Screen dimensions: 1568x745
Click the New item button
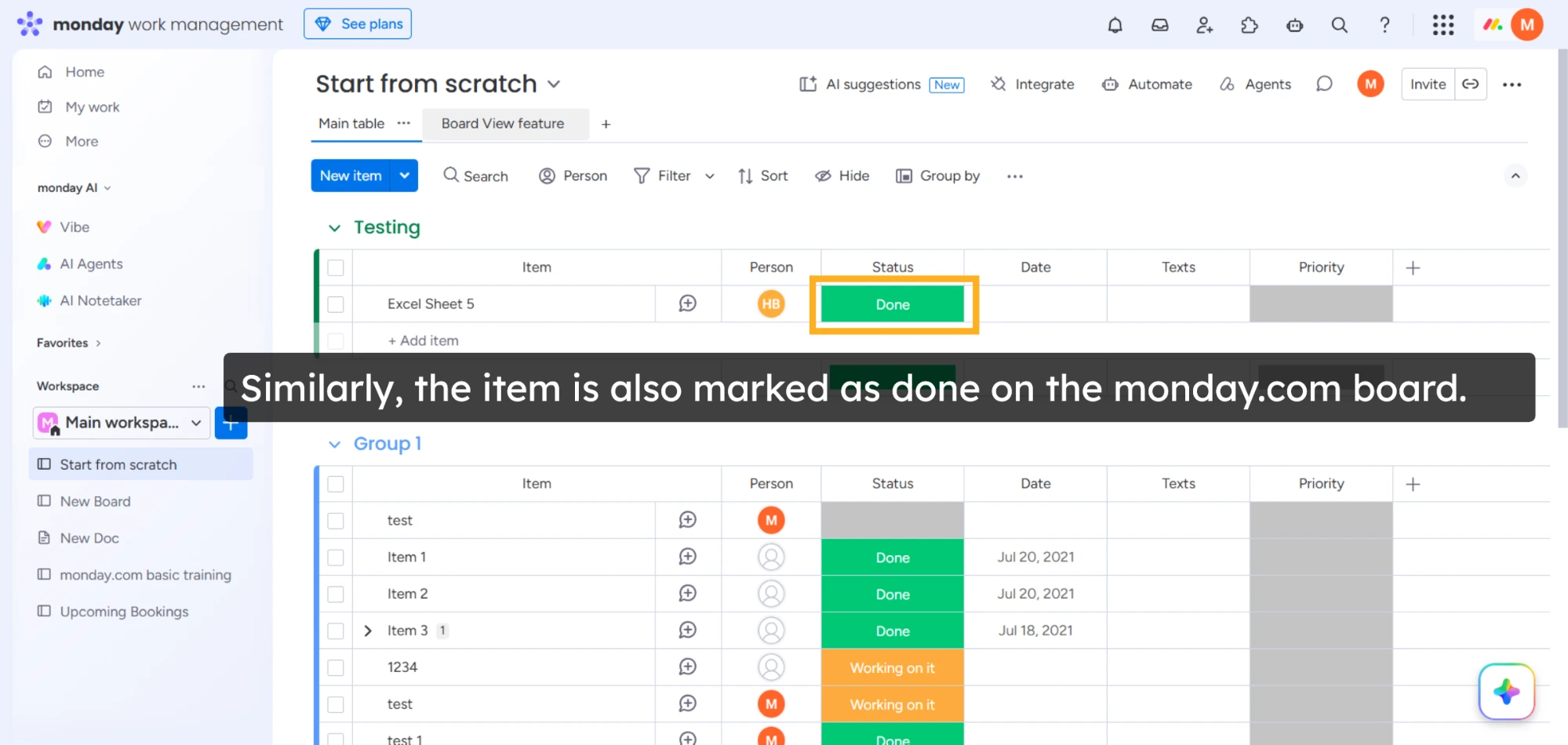point(351,176)
